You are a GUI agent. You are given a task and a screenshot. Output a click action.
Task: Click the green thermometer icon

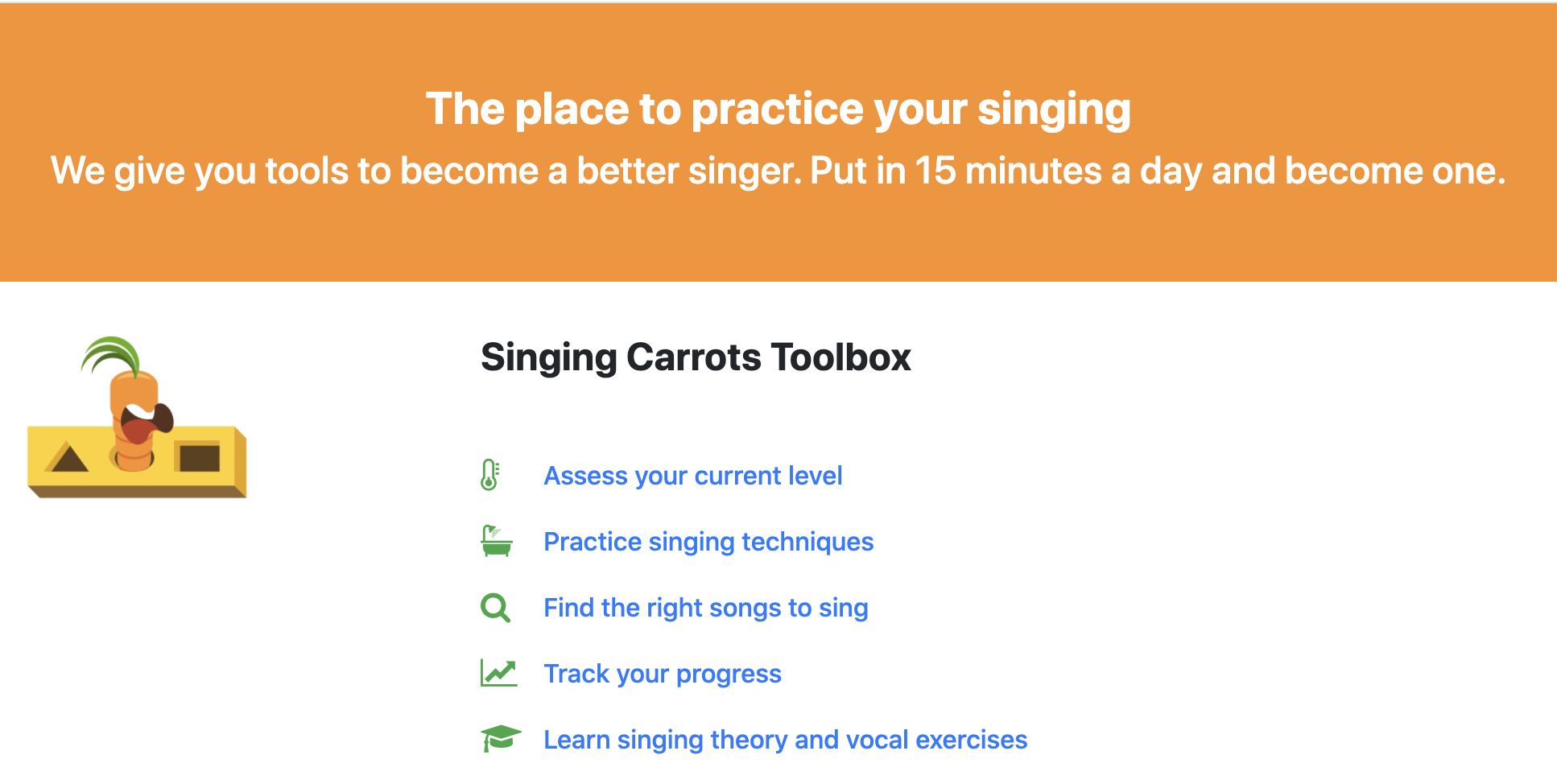[489, 475]
